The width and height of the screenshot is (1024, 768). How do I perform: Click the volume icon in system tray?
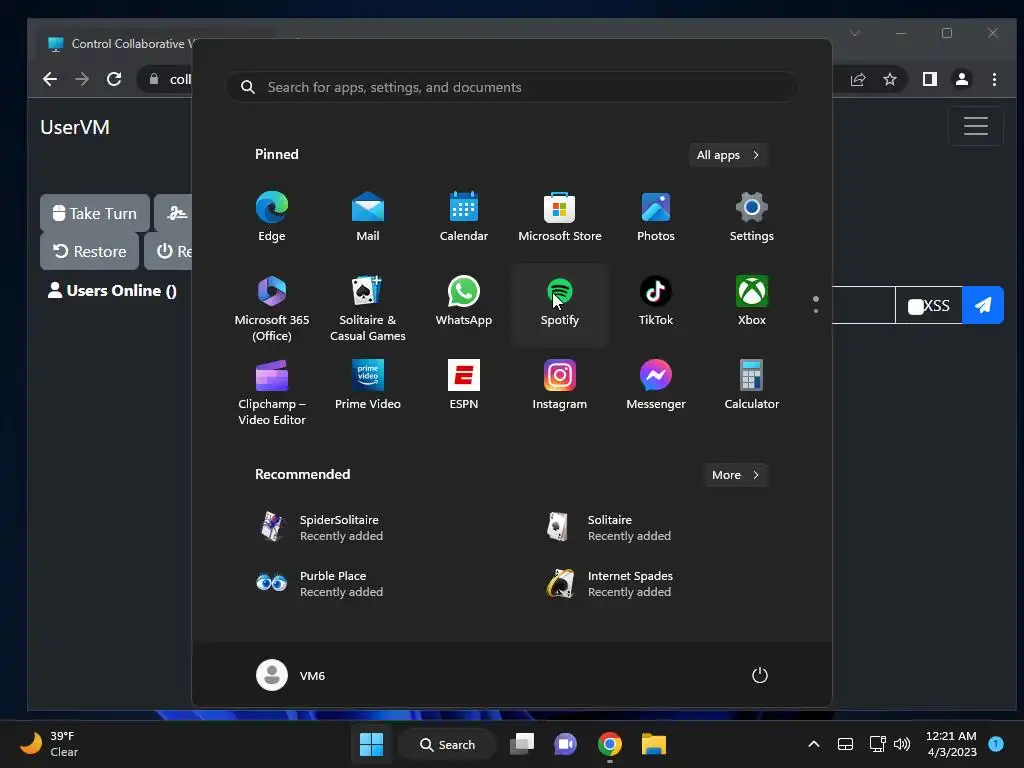tap(902, 744)
